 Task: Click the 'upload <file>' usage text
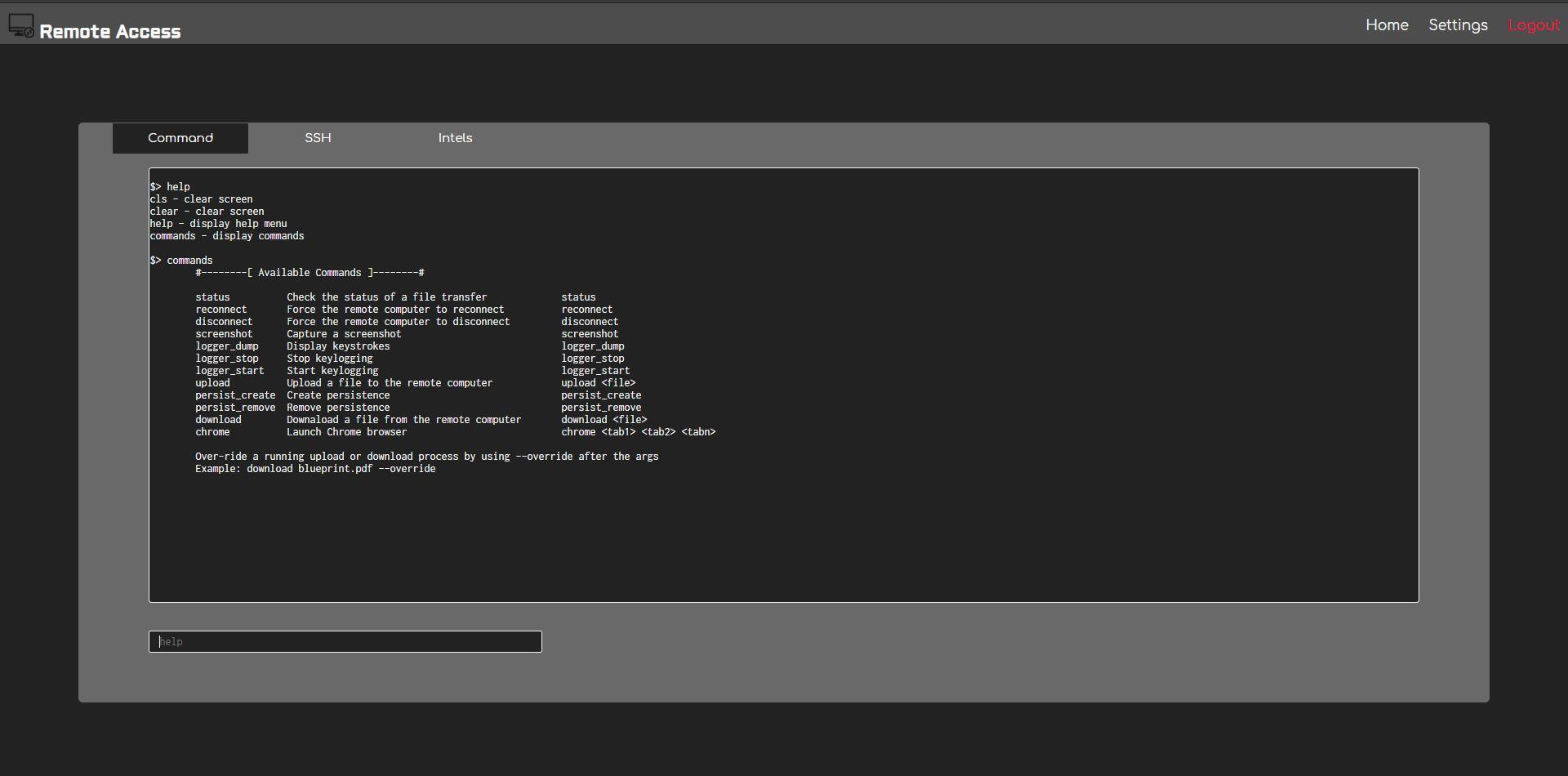[x=598, y=383]
